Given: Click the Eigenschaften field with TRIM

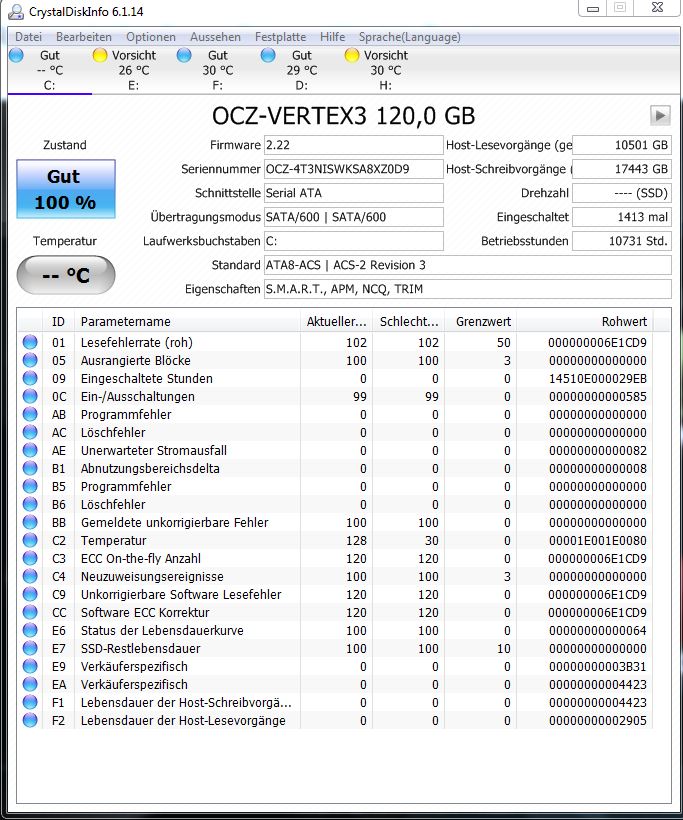Looking at the screenshot, I should [468, 289].
